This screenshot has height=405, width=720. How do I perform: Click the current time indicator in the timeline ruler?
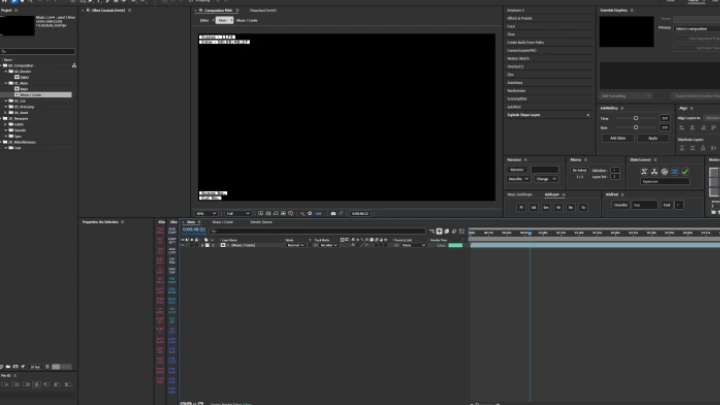(x=530, y=233)
